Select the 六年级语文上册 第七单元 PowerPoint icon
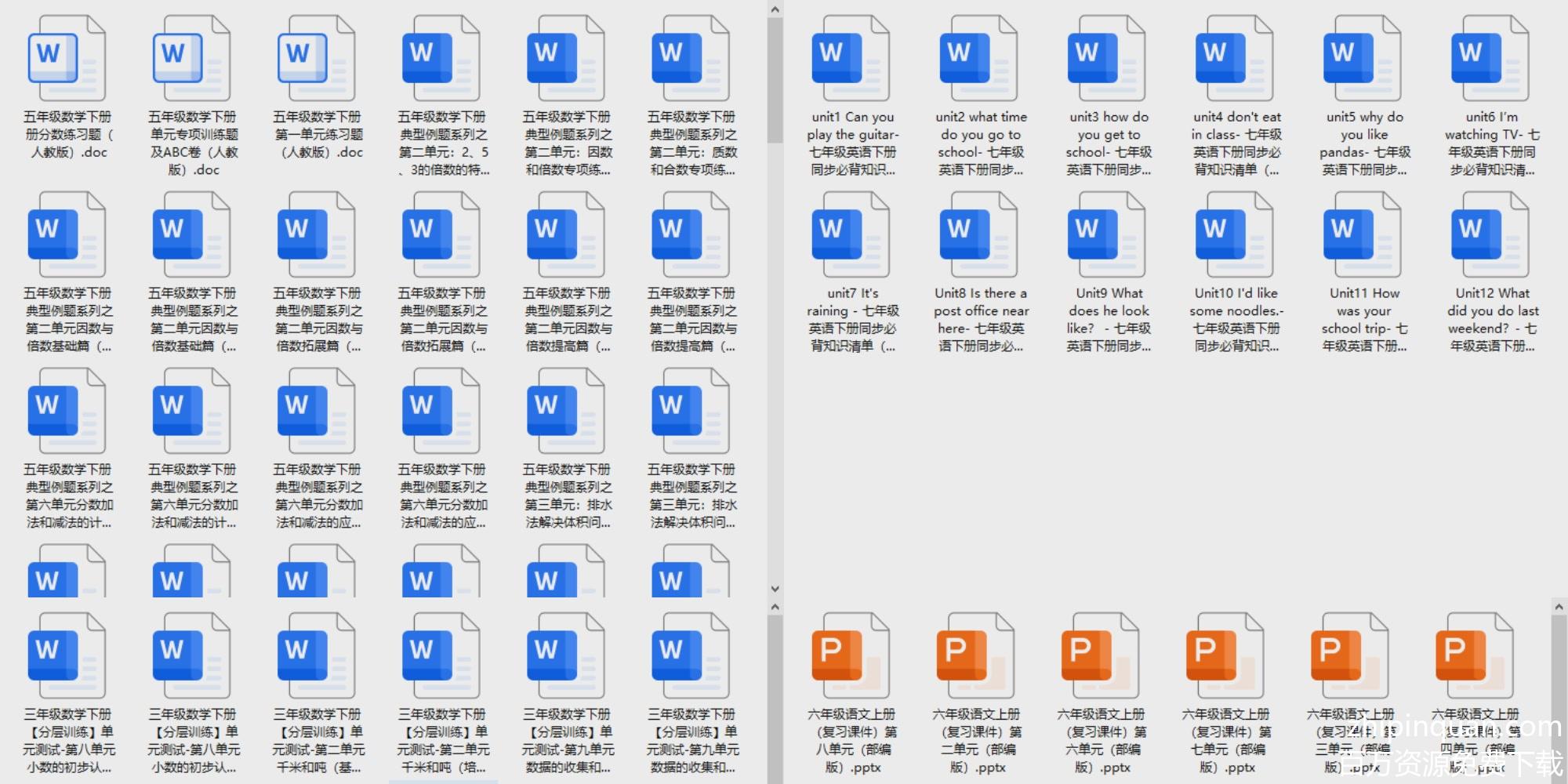Image resolution: width=1568 pixels, height=784 pixels. point(1225,656)
